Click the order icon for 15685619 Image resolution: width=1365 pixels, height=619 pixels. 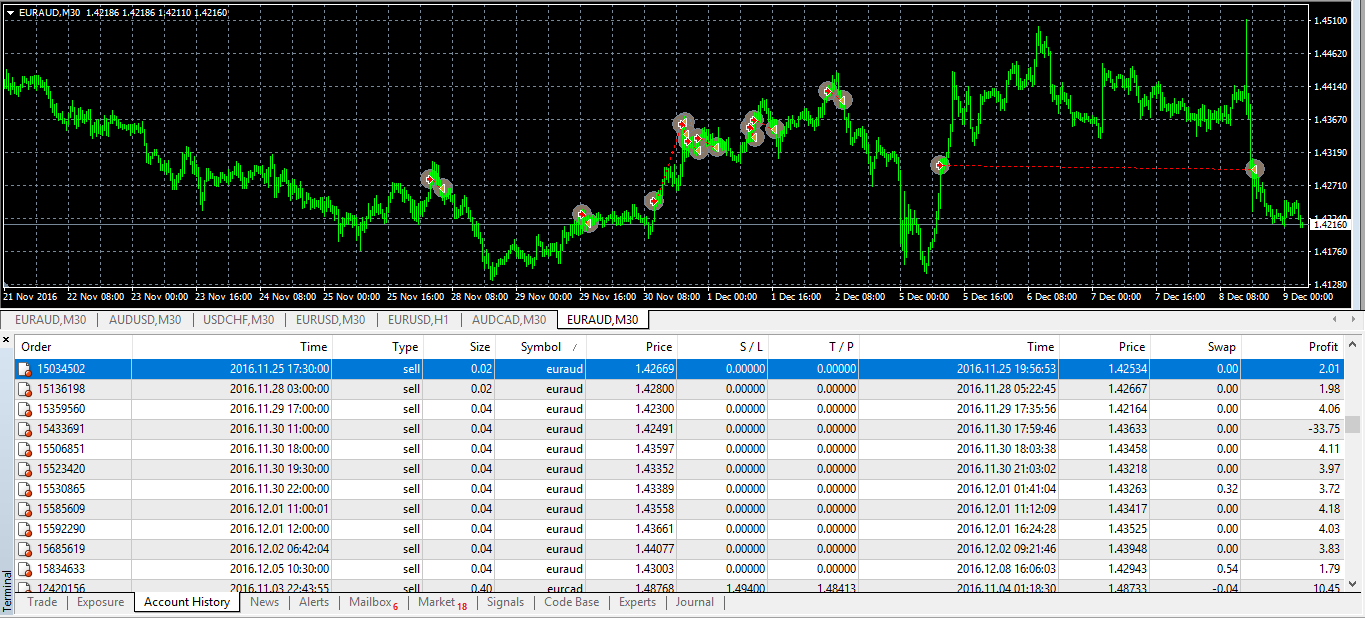pos(25,549)
